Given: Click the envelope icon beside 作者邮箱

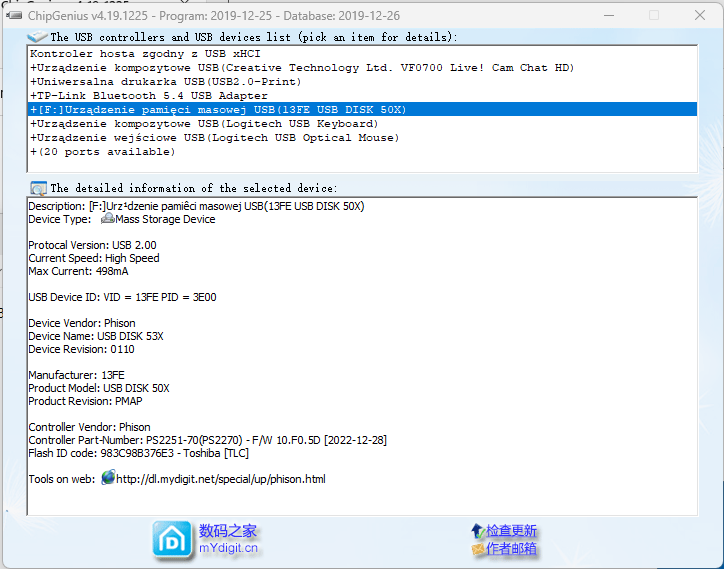Looking at the screenshot, I should (x=478, y=549).
